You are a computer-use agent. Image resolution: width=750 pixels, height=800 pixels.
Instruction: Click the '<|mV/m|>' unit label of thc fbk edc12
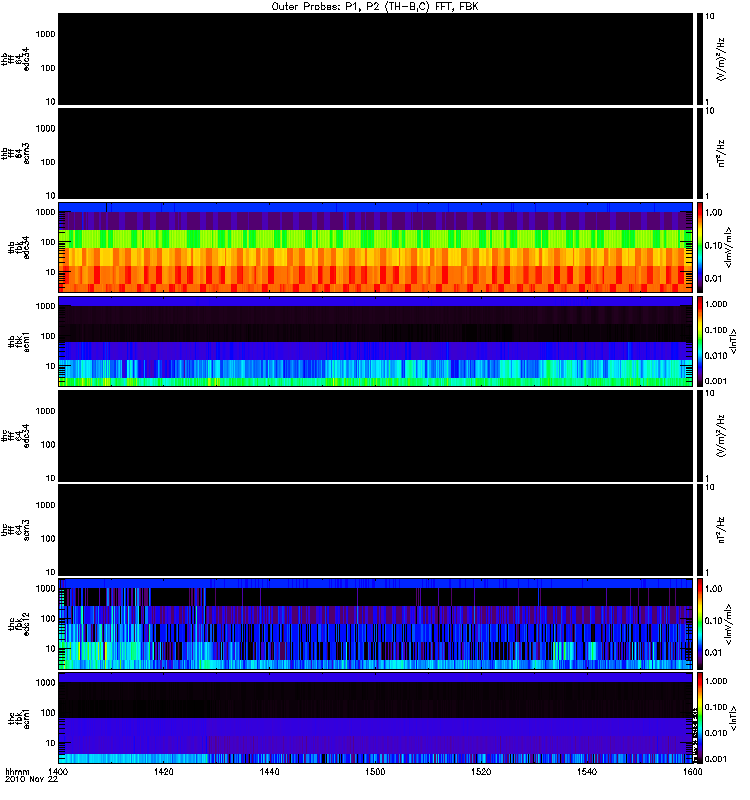coord(729,624)
